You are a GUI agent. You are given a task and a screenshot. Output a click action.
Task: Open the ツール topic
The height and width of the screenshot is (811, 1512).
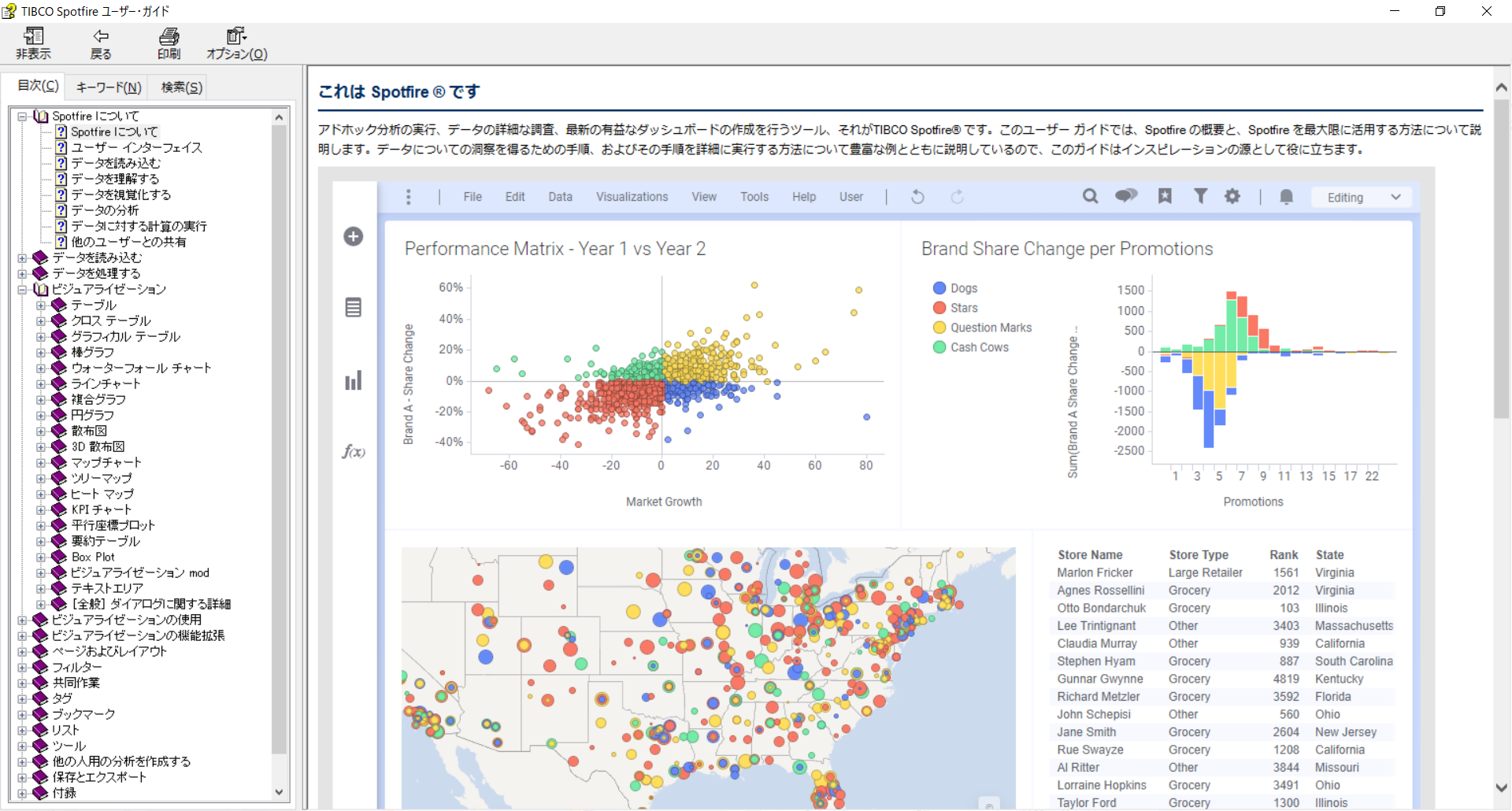pos(69,746)
